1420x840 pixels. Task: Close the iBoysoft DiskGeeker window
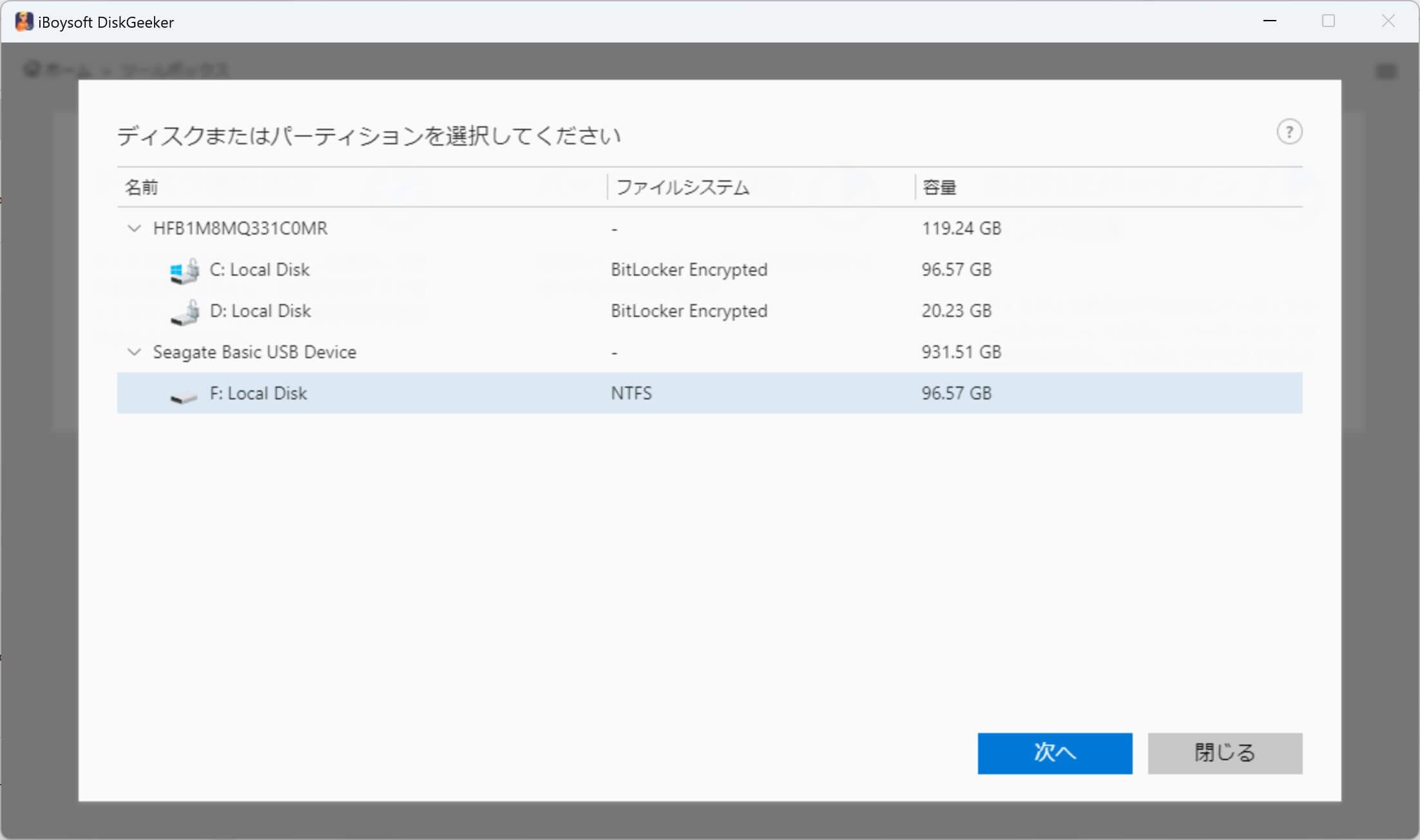click(1388, 21)
